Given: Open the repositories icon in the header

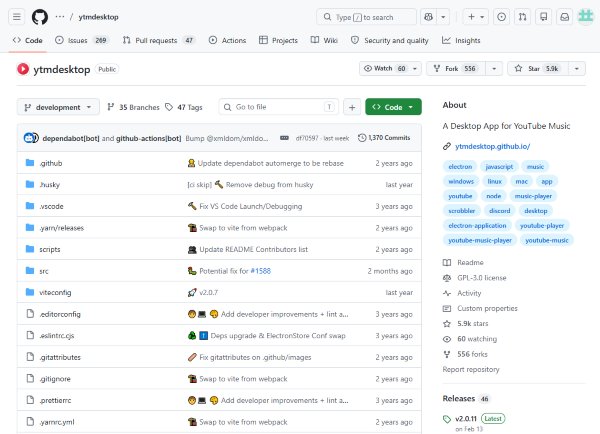Looking at the screenshot, I should [544, 17].
